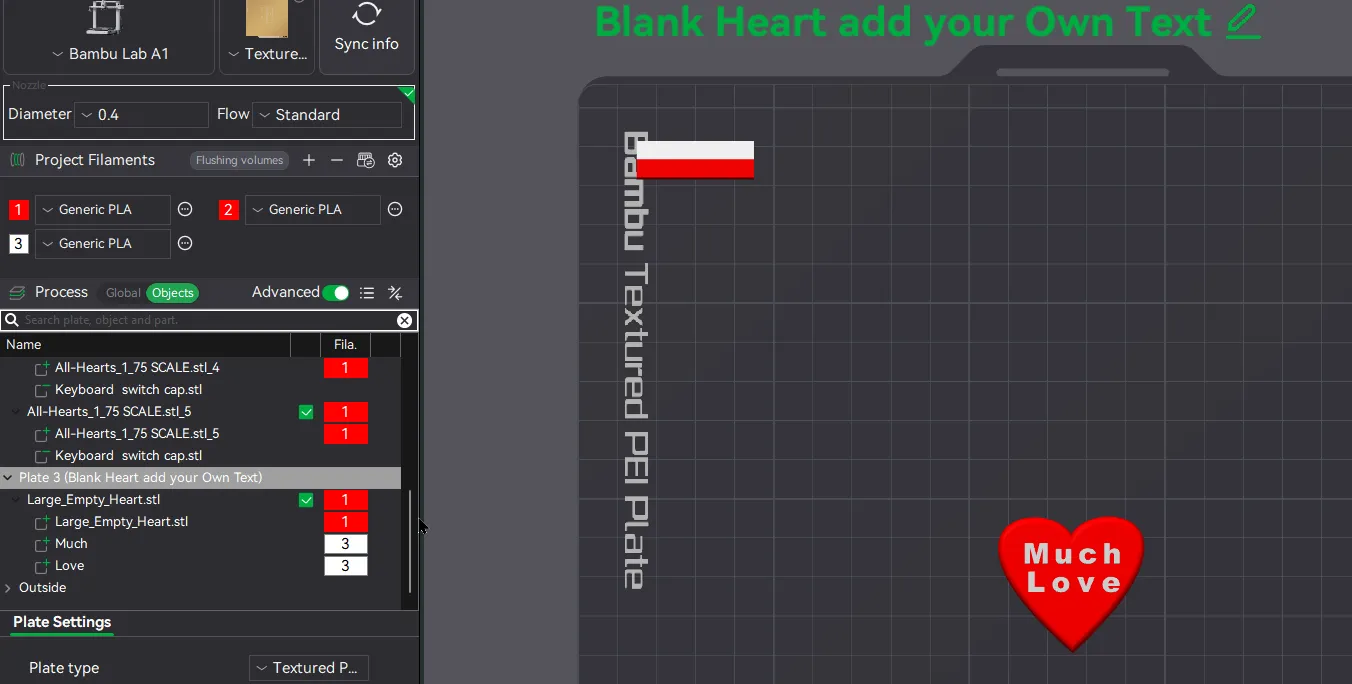Screen dimensions: 1352x684
Task: Open filament settings gear icon
Action: [395, 160]
